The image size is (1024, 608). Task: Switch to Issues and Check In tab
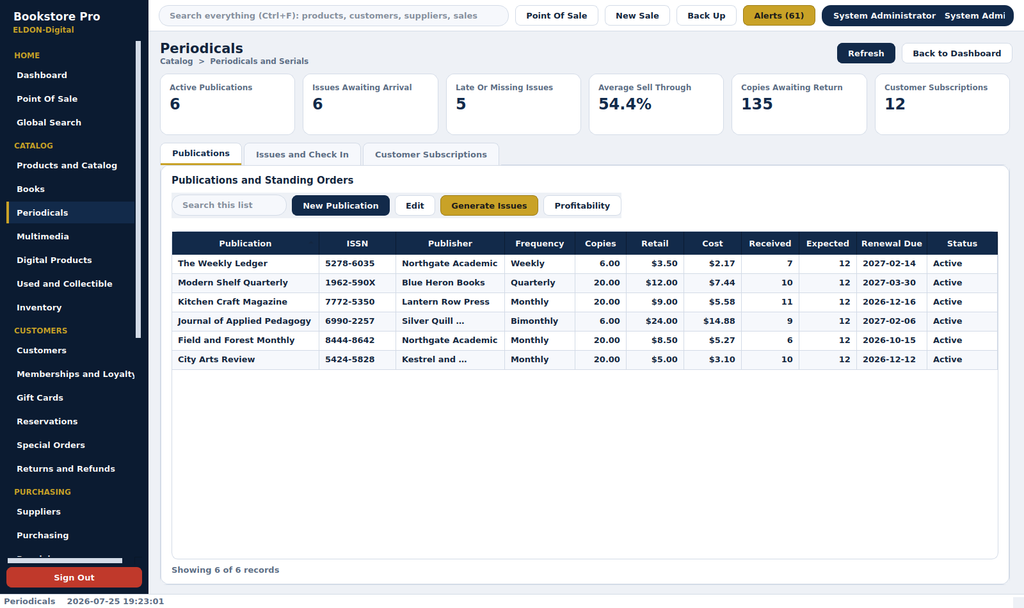pyautogui.click(x=302, y=155)
